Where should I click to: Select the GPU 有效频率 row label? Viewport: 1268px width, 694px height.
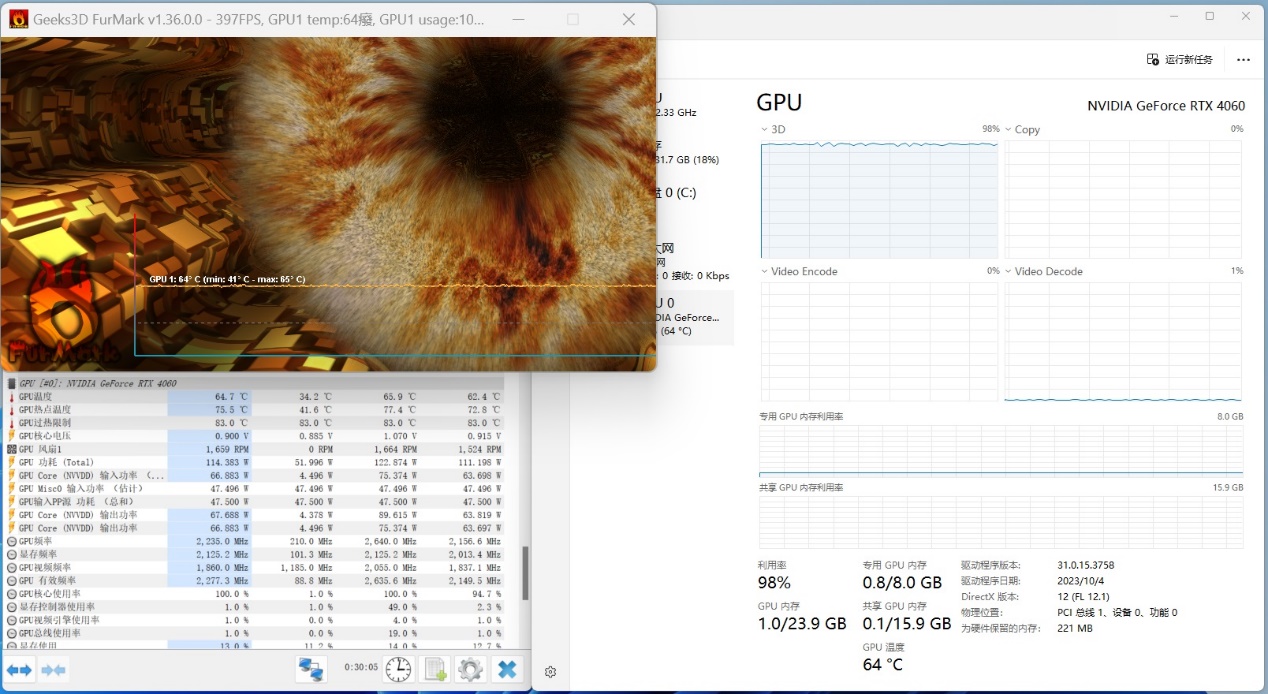48,580
